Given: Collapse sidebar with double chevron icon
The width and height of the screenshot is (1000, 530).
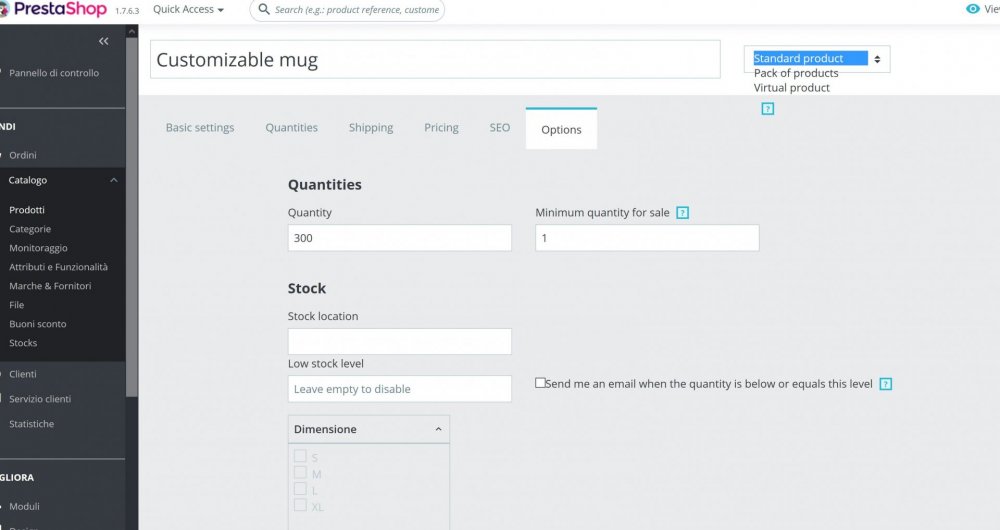Looking at the screenshot, I should [x=103, y=41].
